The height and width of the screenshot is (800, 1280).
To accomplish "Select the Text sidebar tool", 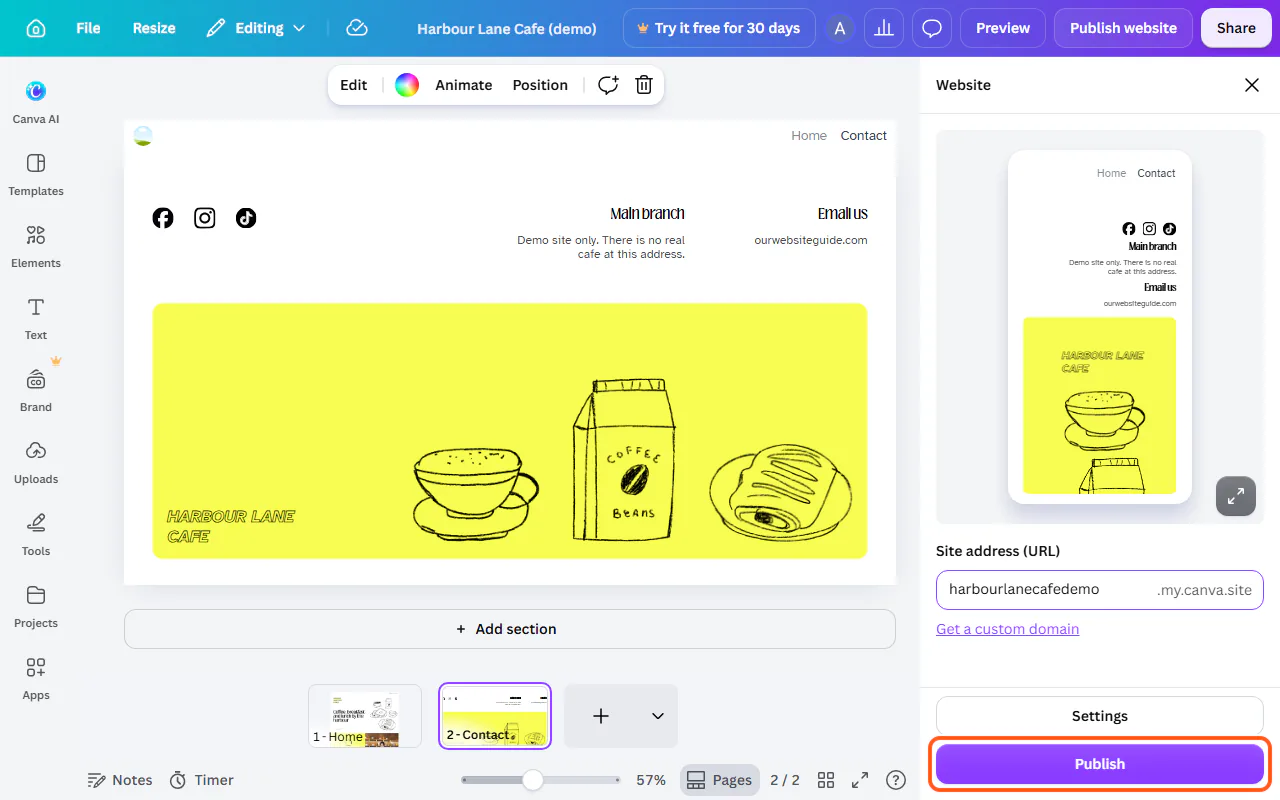I will [36, 318].
